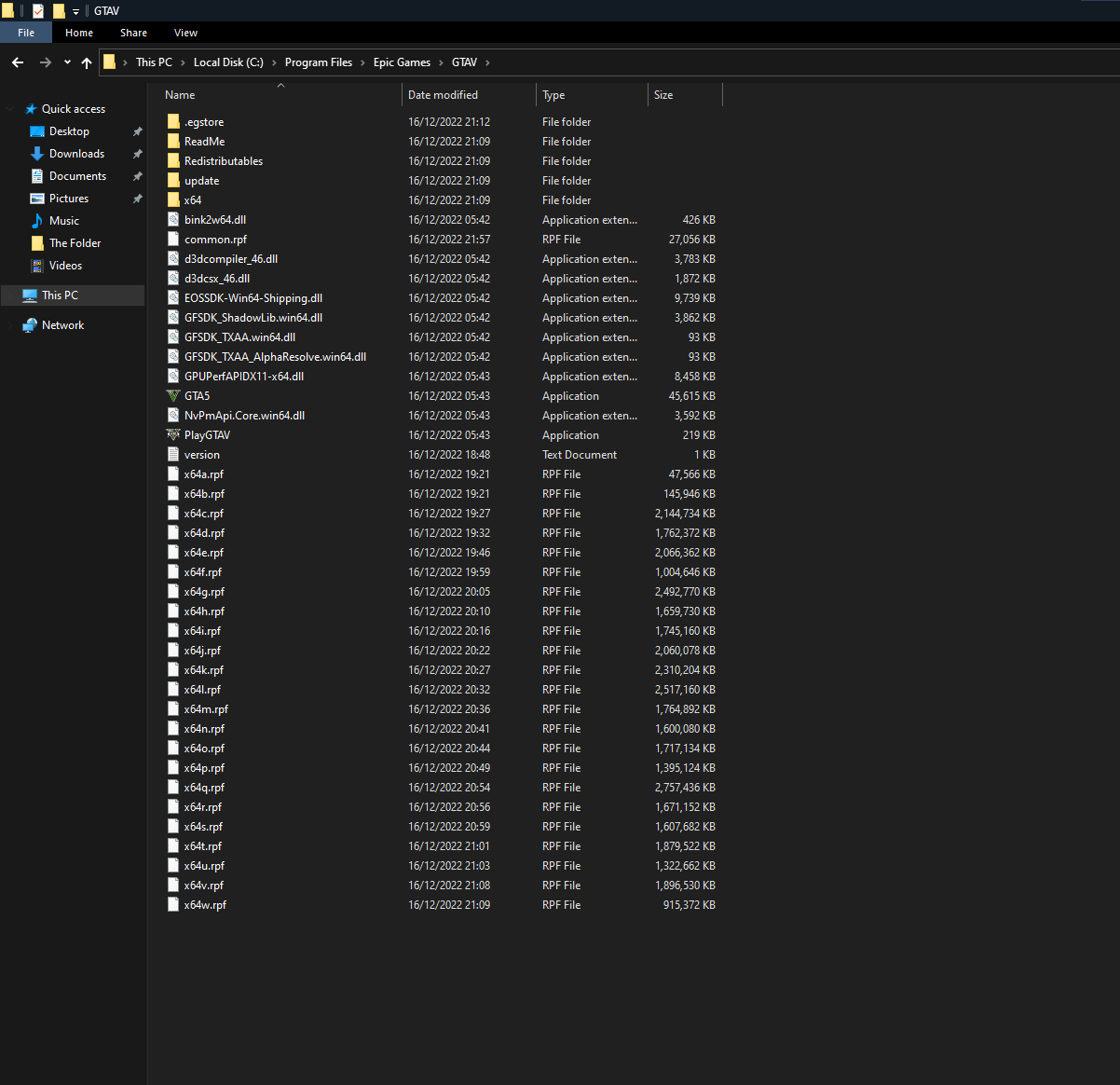Sort files by Size column header

(x=663, y=95)
